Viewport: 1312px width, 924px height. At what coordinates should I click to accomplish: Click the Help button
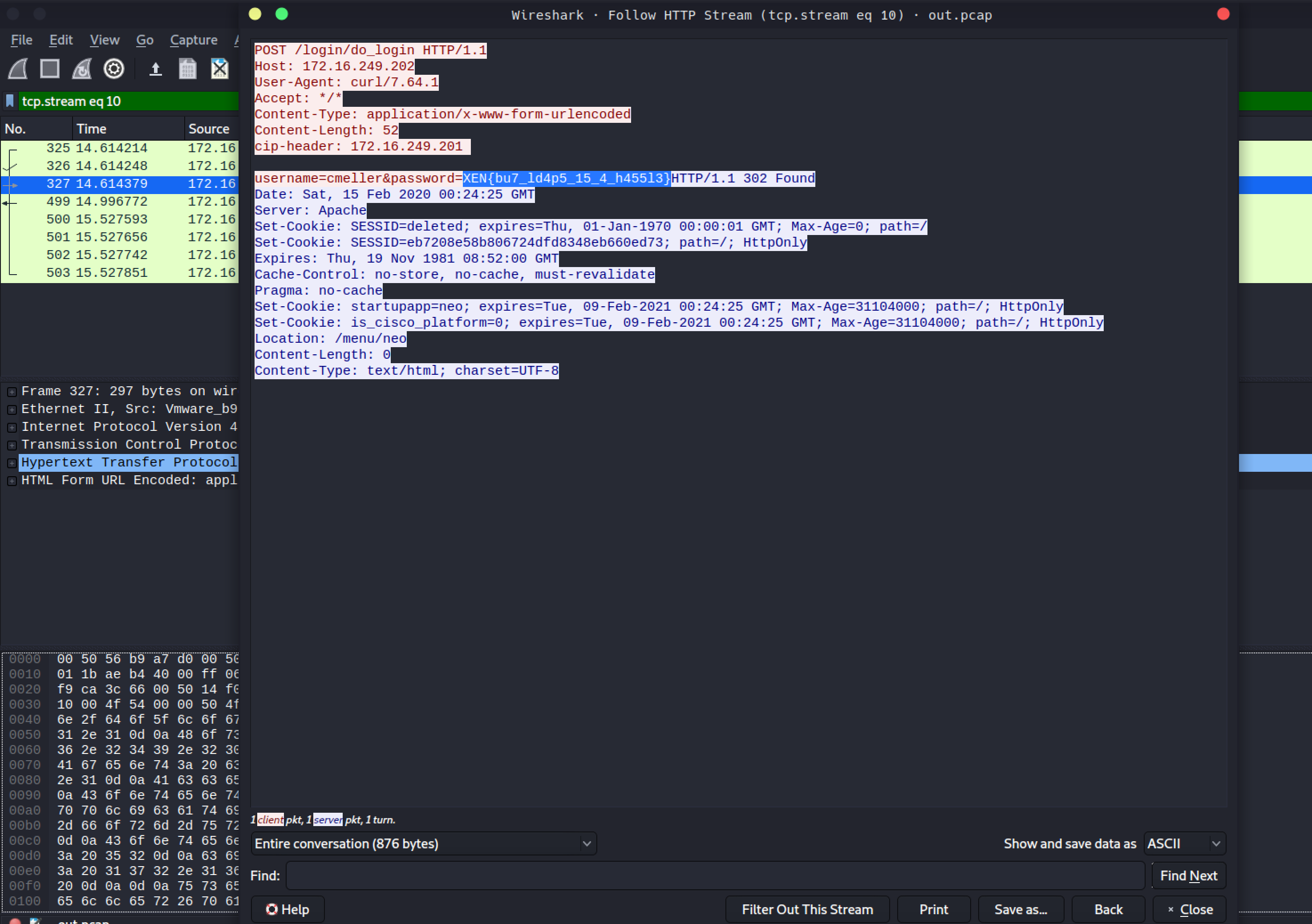288,909
